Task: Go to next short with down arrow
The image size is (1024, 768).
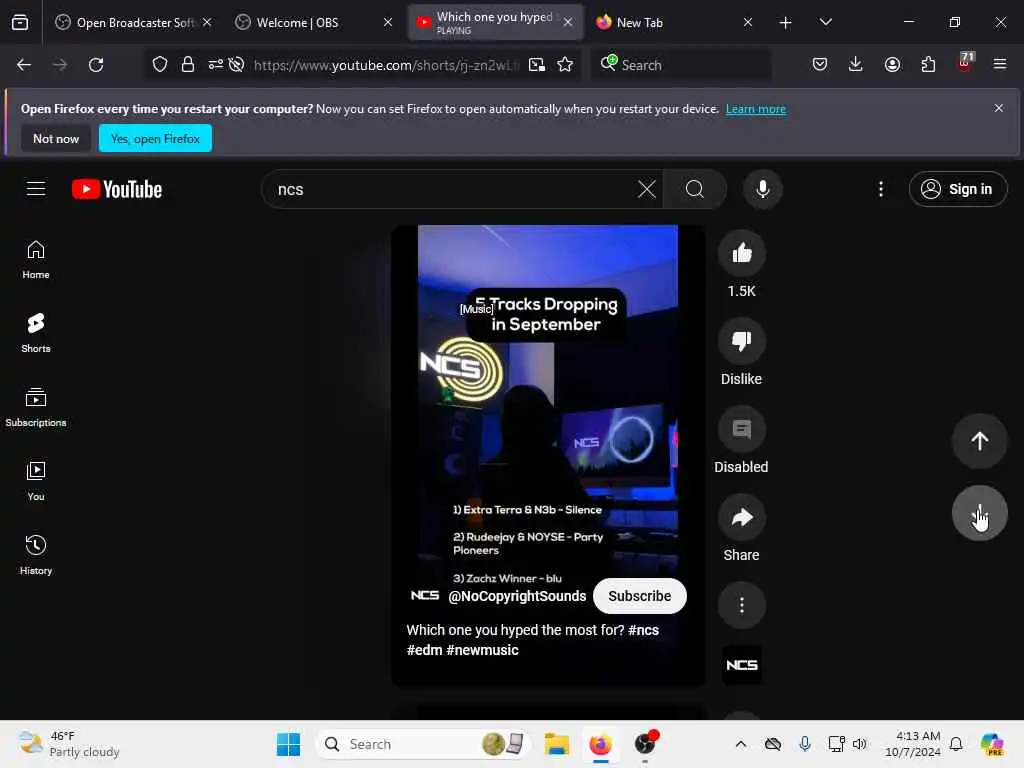Action: click(979, 513)
